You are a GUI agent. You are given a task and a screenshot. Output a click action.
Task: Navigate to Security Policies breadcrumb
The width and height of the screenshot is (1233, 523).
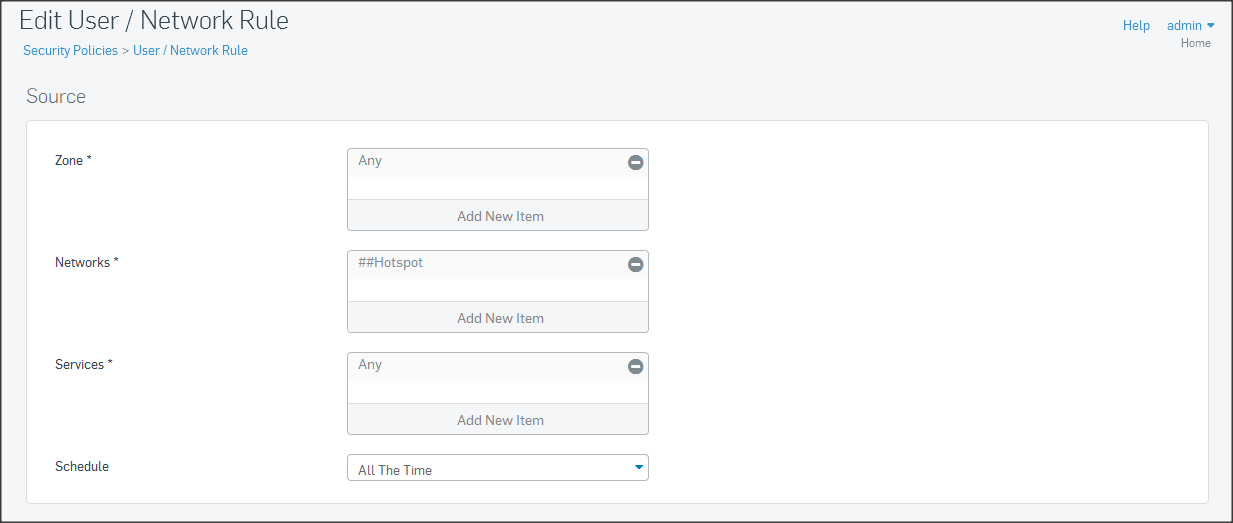(70, 50)
